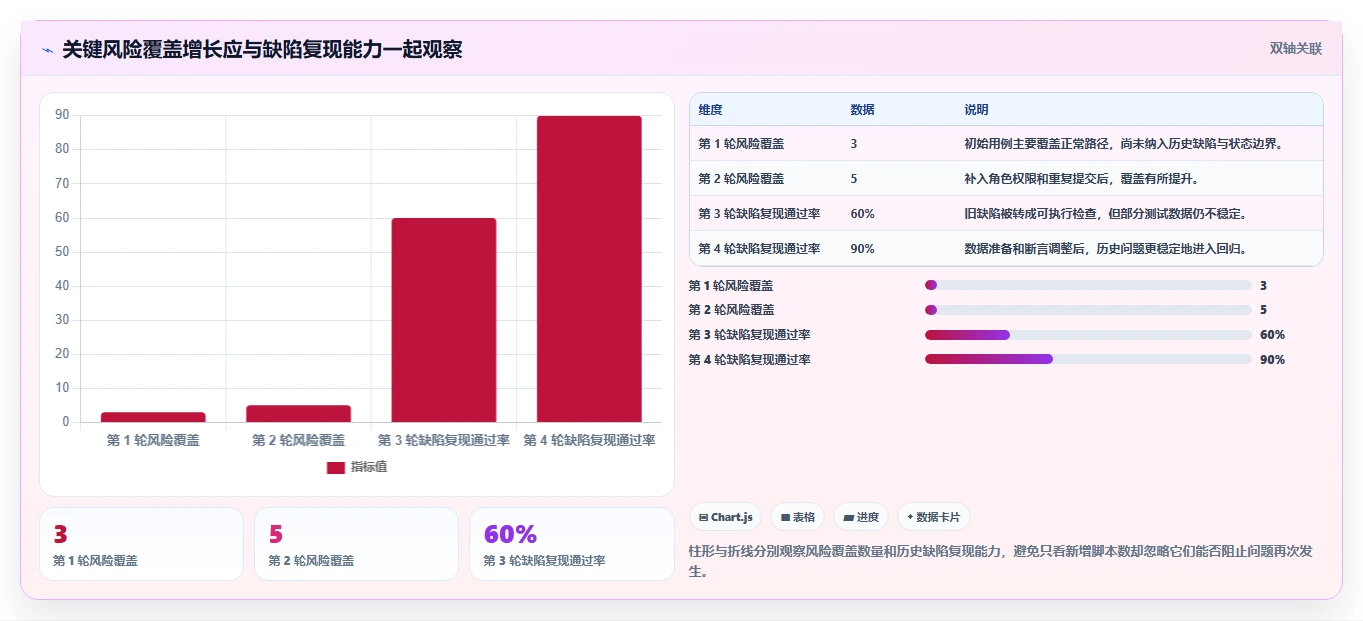The height and width of the screenshot is (621, 1363).
Task: Click table cell 第 1 轮风险覆盖 in 维度 column
Action: click(x=741, y=144)
